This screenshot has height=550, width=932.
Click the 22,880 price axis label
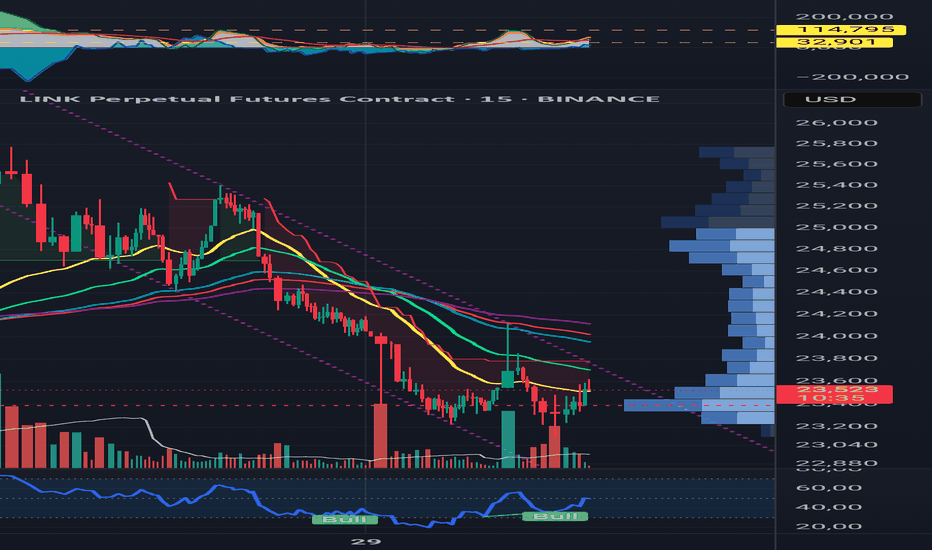pos(837,463)
